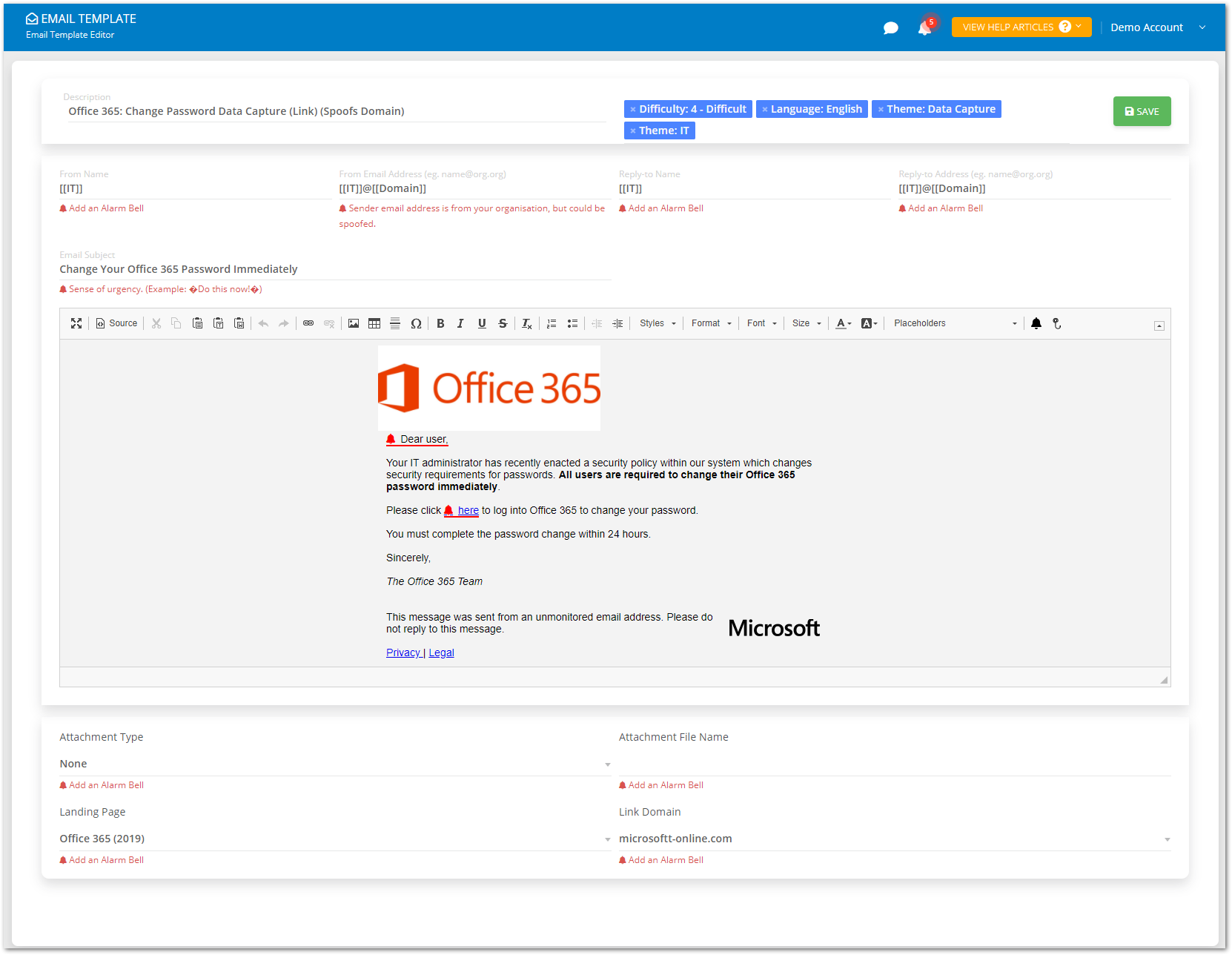
Task: Redo the last edit
Action: click(x=284, y=323)
